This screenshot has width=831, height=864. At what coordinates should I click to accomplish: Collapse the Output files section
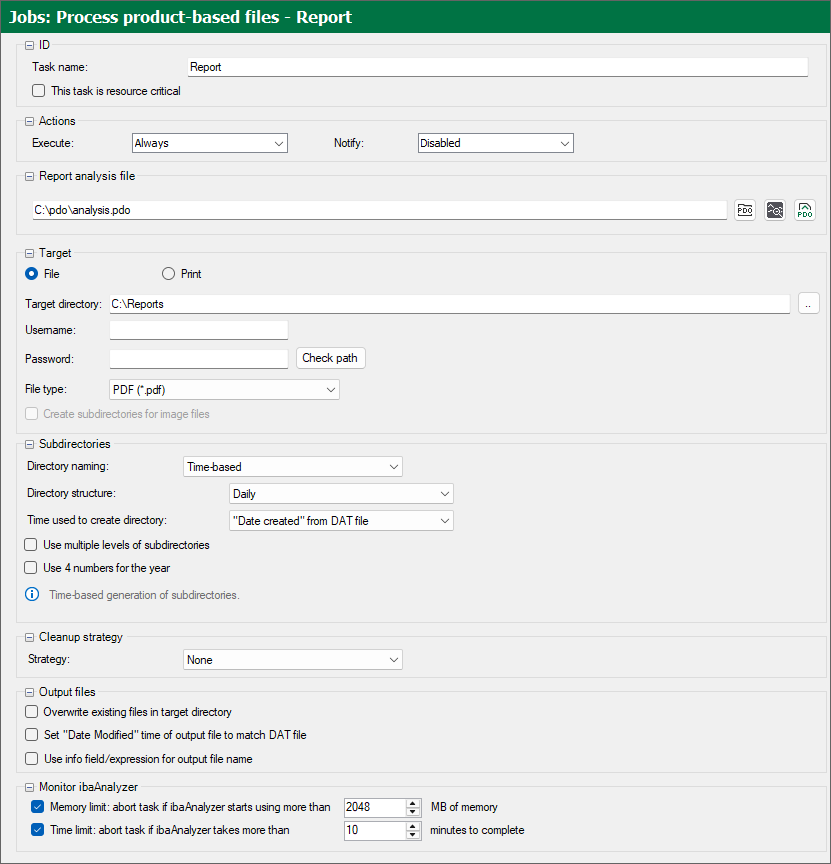pos(30,693)
